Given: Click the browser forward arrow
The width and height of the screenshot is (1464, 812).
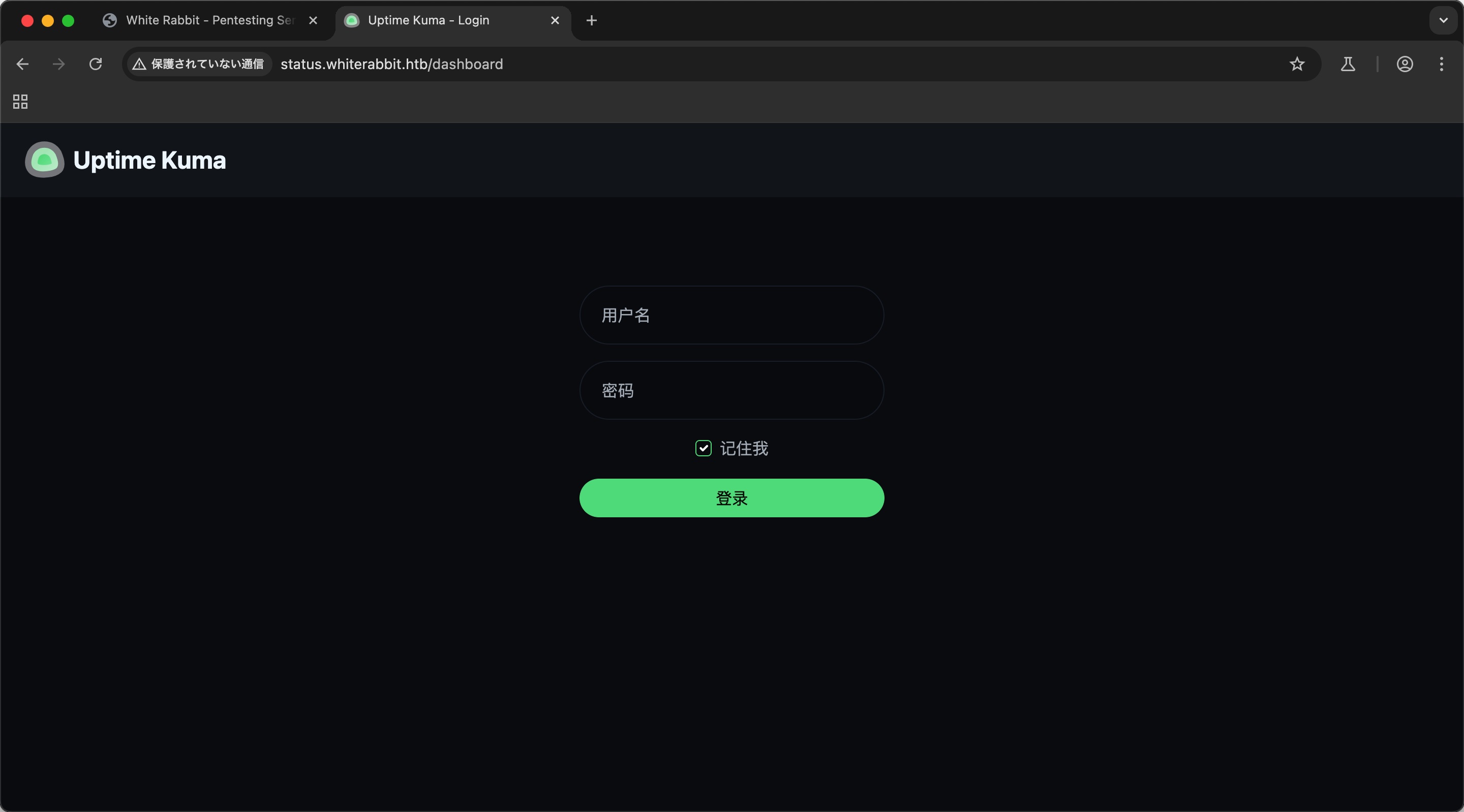Looking at the screenshot, I should (x=58, y=64).
